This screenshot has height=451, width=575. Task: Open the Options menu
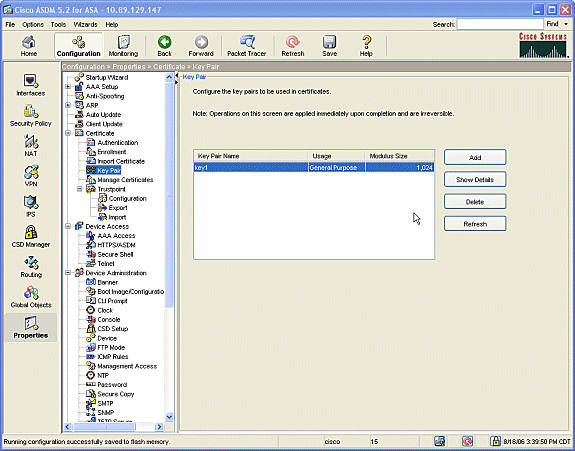(x=33, y=25)
